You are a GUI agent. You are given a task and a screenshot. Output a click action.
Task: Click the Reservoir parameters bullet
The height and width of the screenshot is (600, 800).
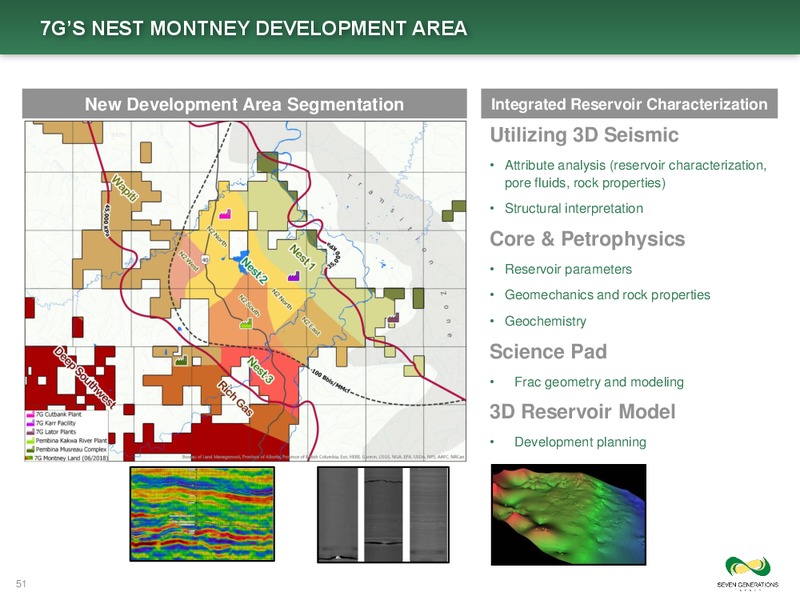[x=568, y=269]
